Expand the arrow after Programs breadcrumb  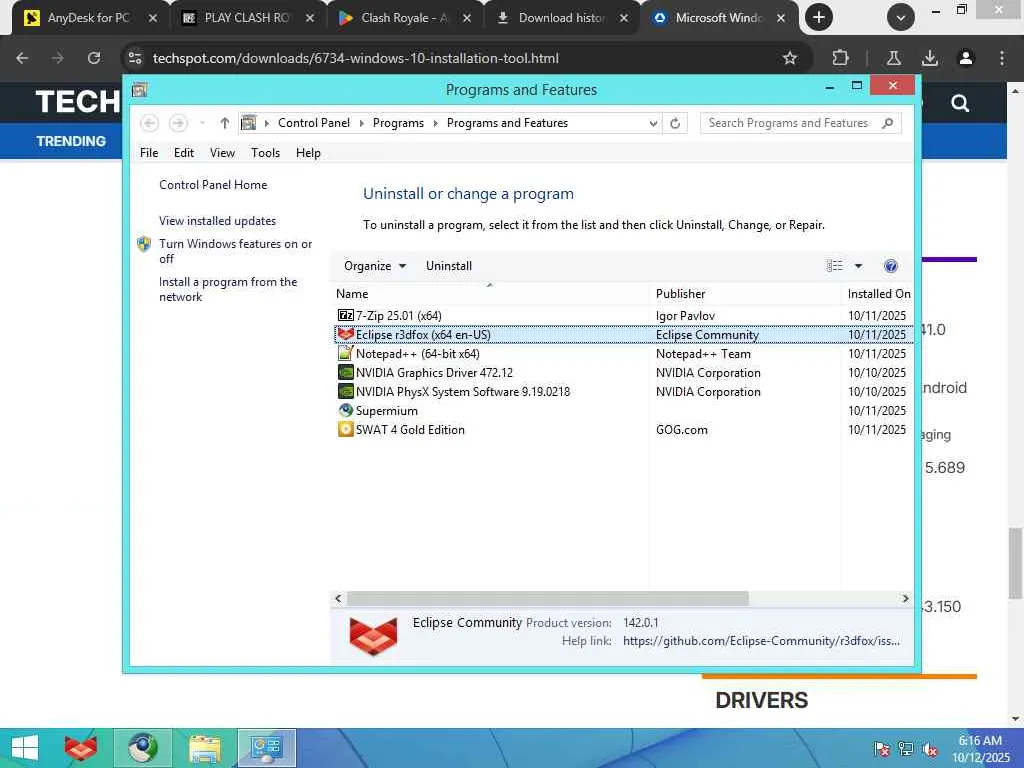coord(436,123)
